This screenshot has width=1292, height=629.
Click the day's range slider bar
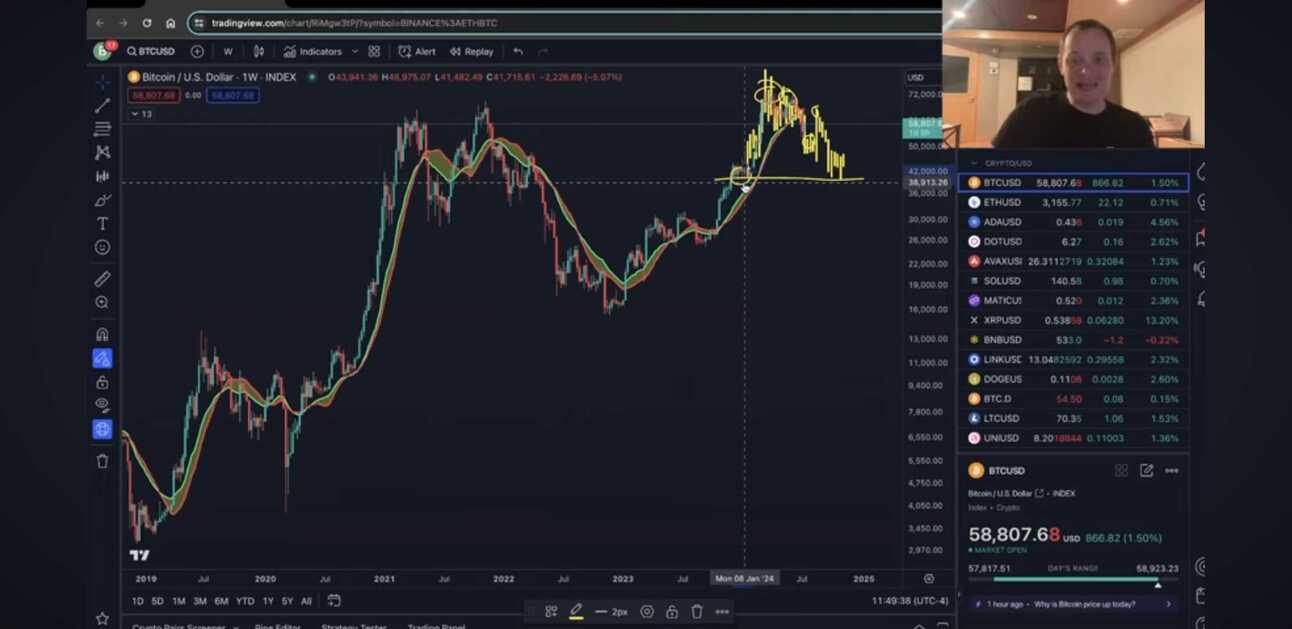point(1073,579)
